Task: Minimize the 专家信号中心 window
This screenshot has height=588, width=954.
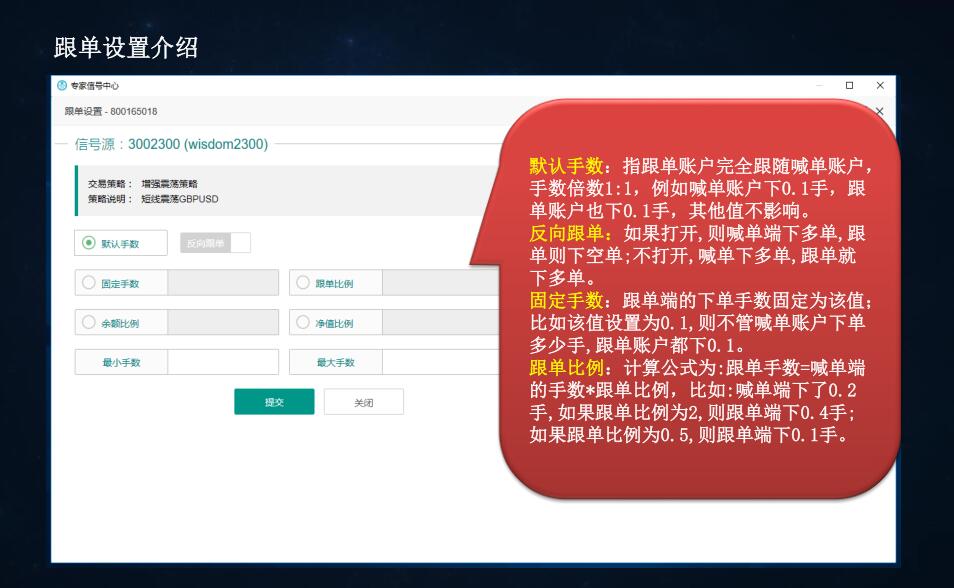Action: (820, 86)
